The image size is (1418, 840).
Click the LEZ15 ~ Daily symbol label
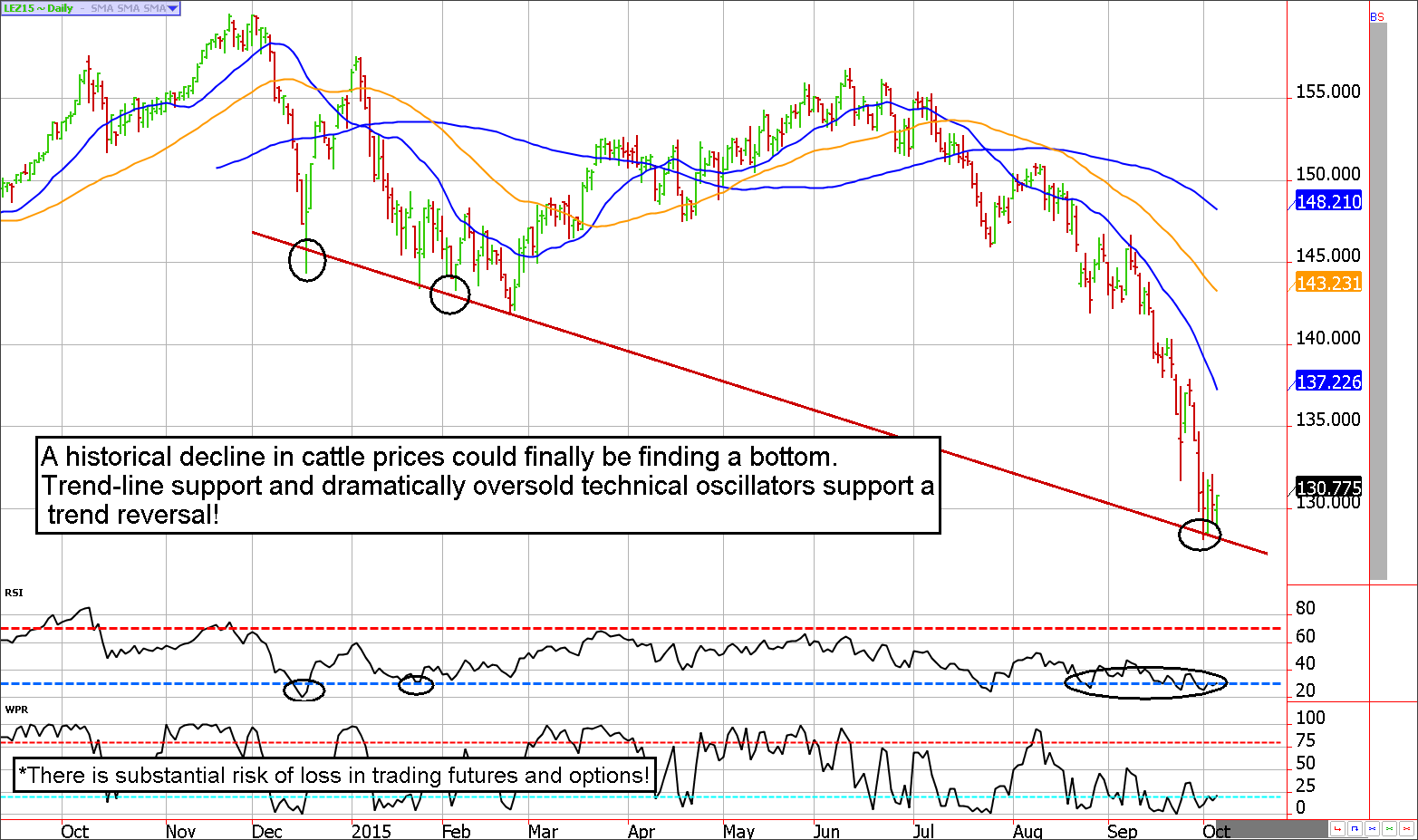(38, 8)
